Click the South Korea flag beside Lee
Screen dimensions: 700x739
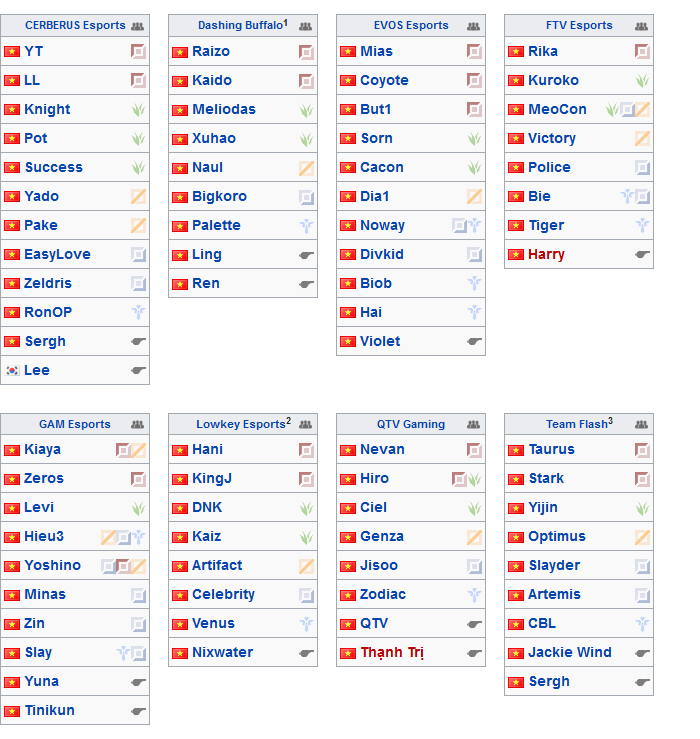tap(12, 370)
